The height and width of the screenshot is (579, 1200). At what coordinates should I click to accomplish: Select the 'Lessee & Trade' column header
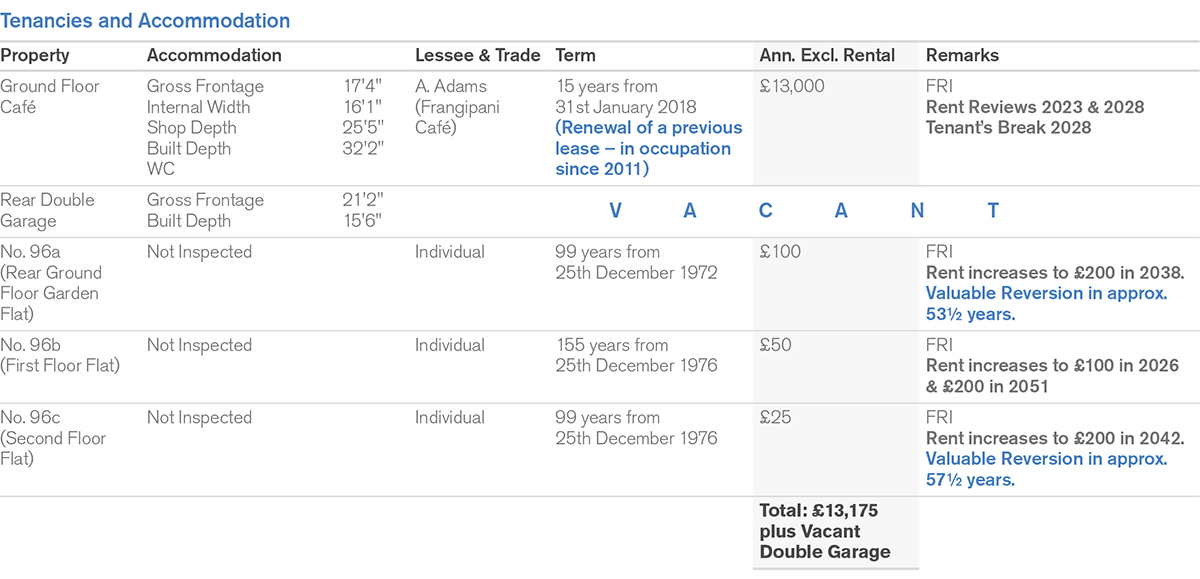(477, 56)
